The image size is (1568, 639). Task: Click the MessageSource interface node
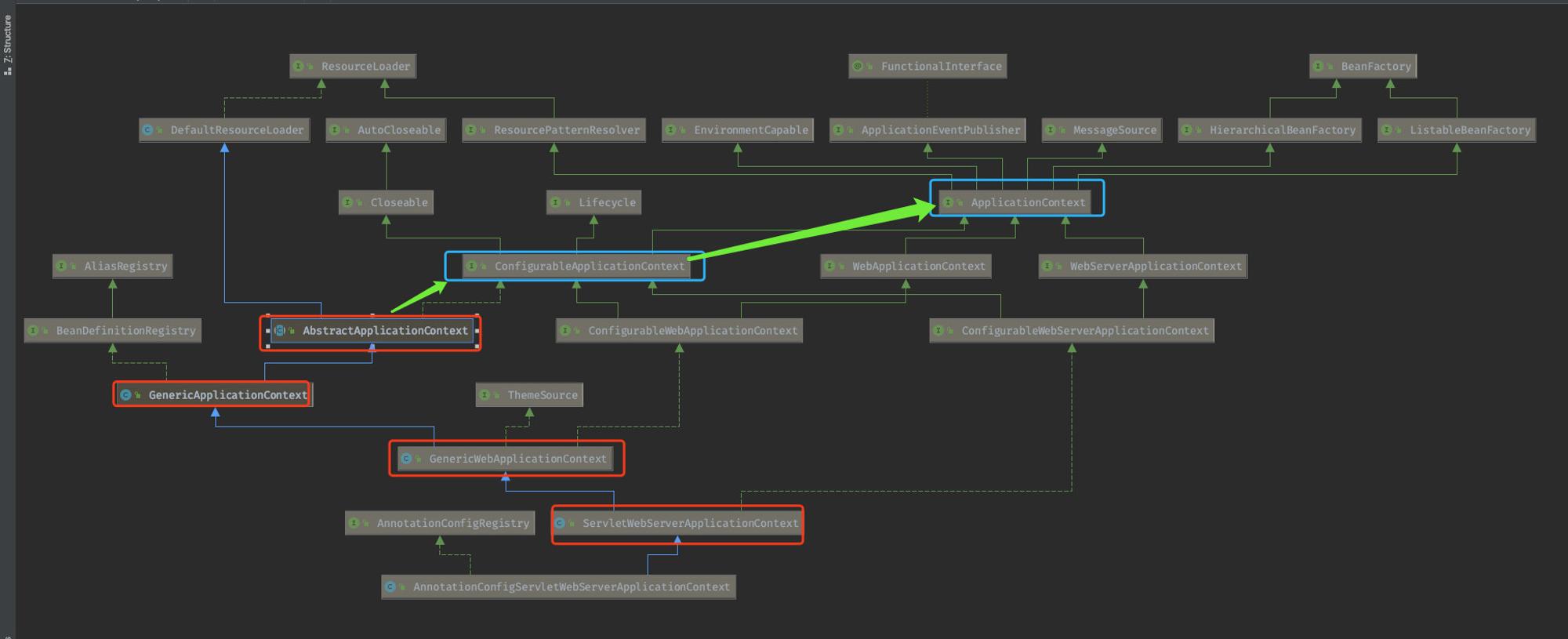[1102, 130]
